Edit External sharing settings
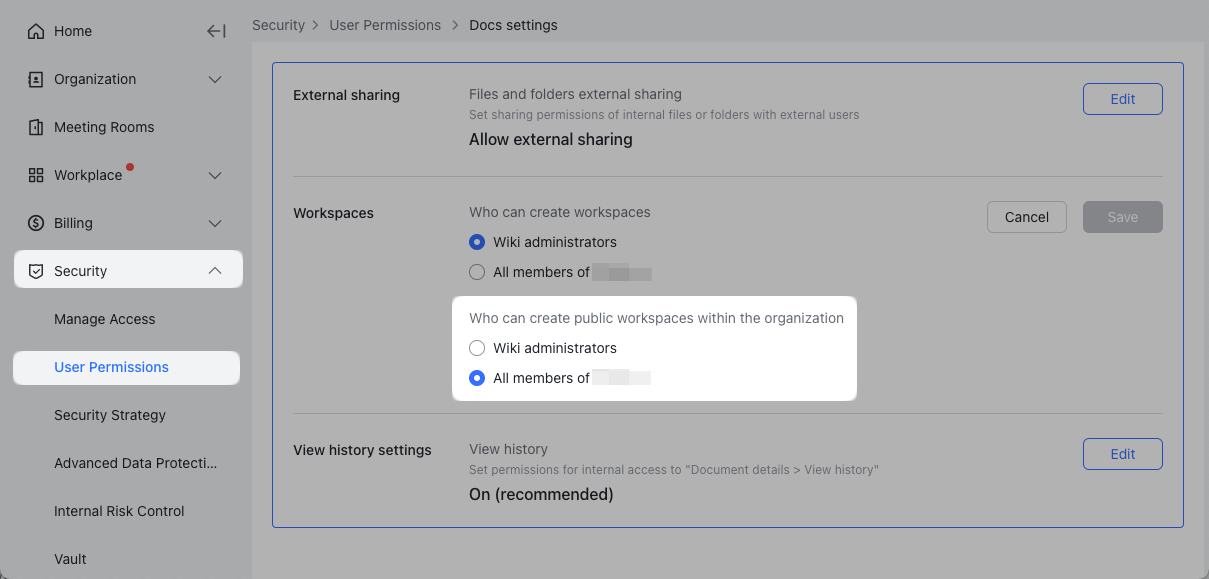The image size is (1209, 579). tap(1122, 99)
